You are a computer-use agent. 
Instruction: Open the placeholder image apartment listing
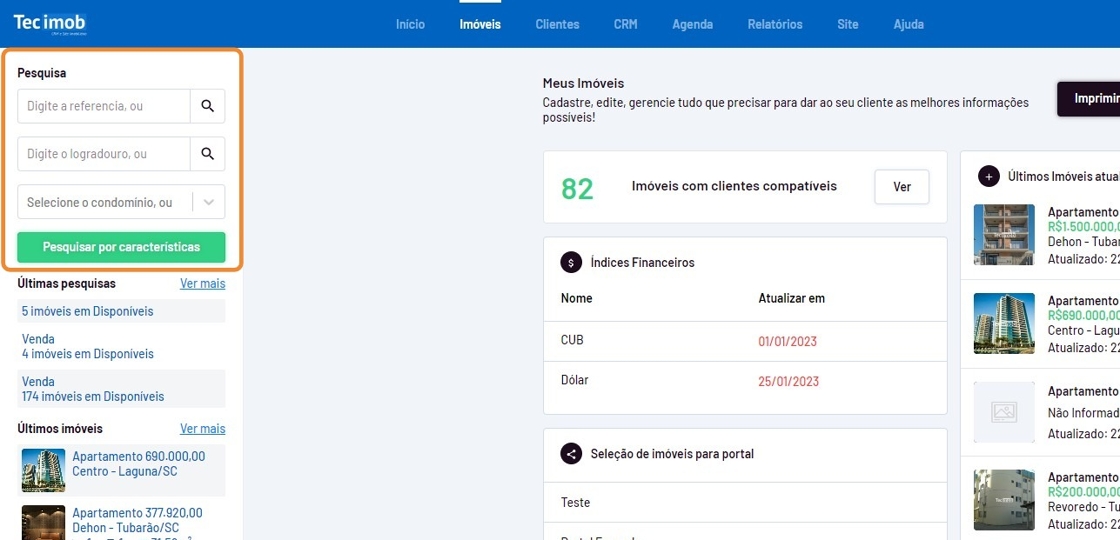(x=1004, y=411)
